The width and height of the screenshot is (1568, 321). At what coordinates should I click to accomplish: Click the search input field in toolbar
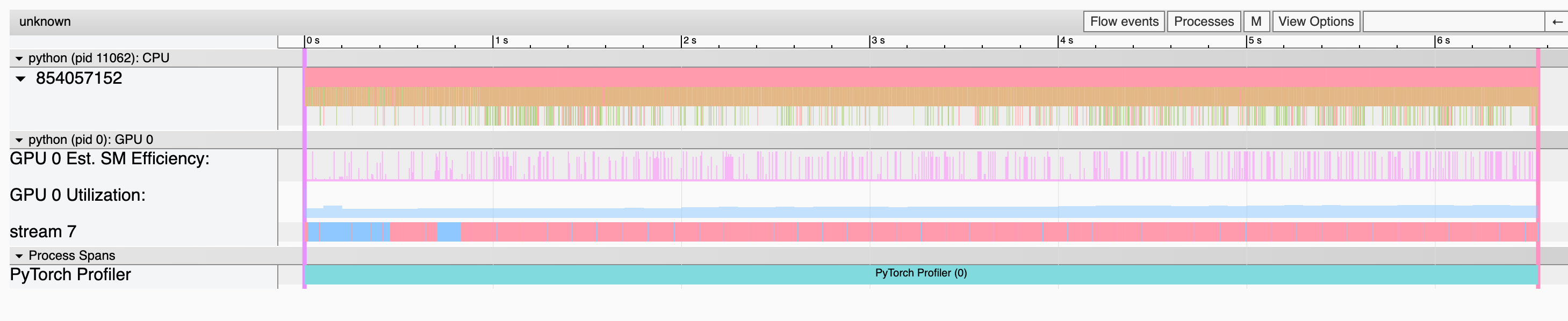(x=1453, y=21)
